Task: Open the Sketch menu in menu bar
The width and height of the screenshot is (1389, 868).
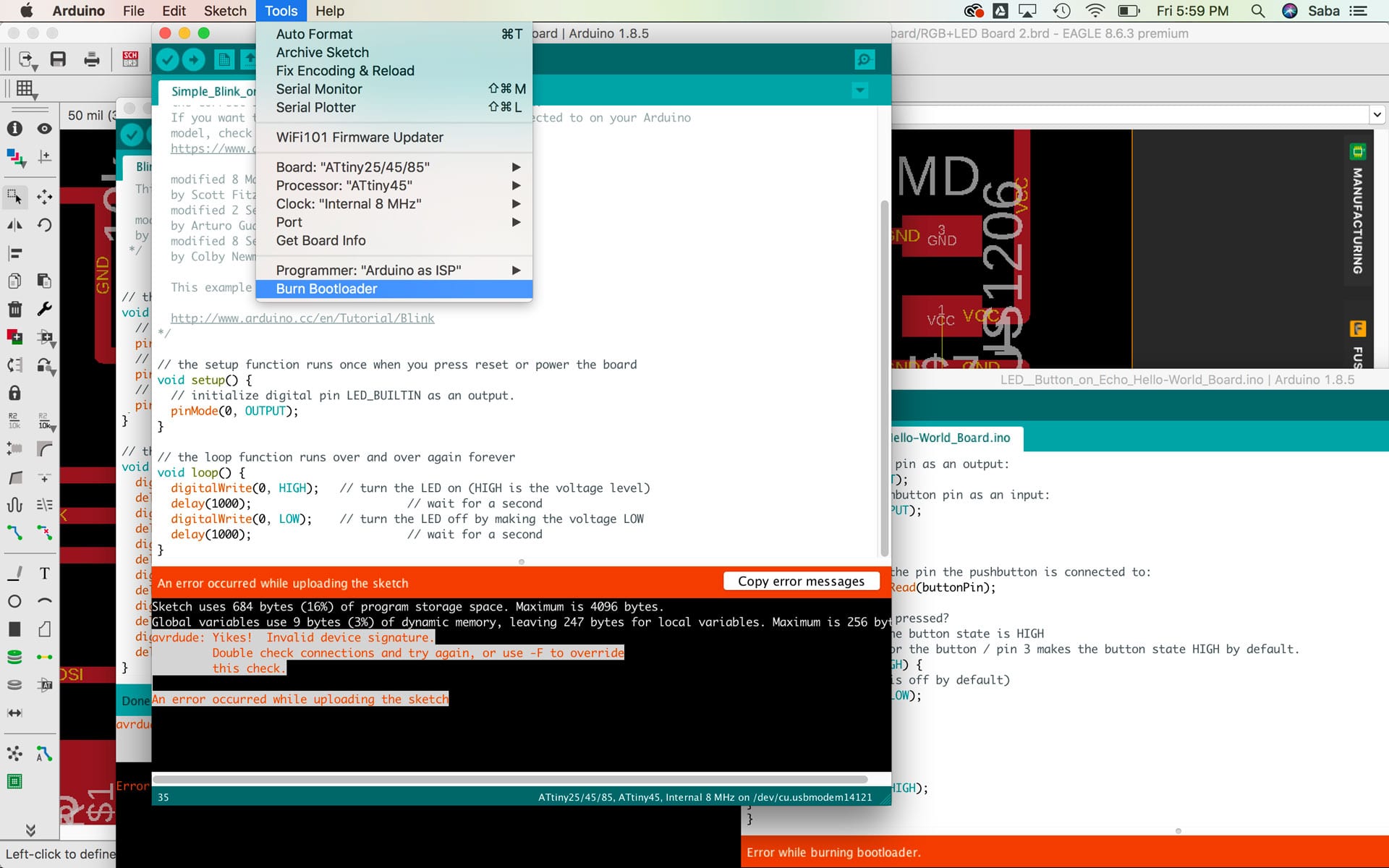Action: coord(225,11)
